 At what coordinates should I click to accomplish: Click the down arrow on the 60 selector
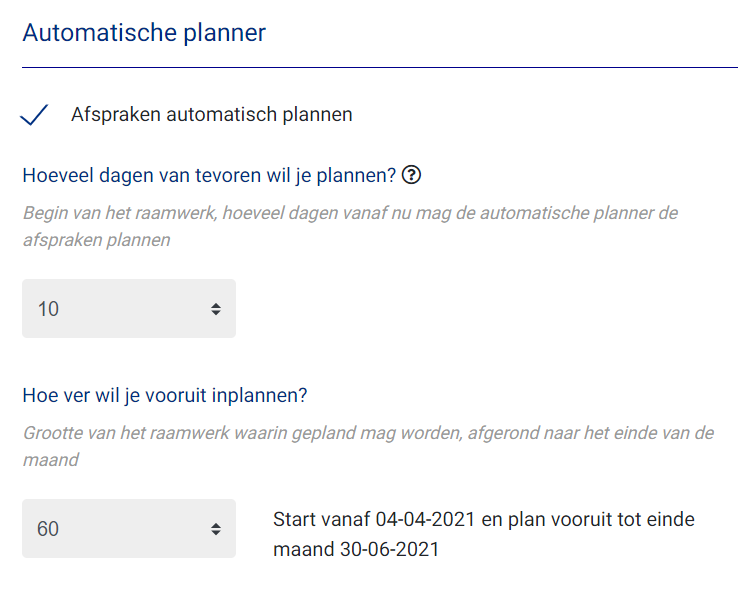216,533
